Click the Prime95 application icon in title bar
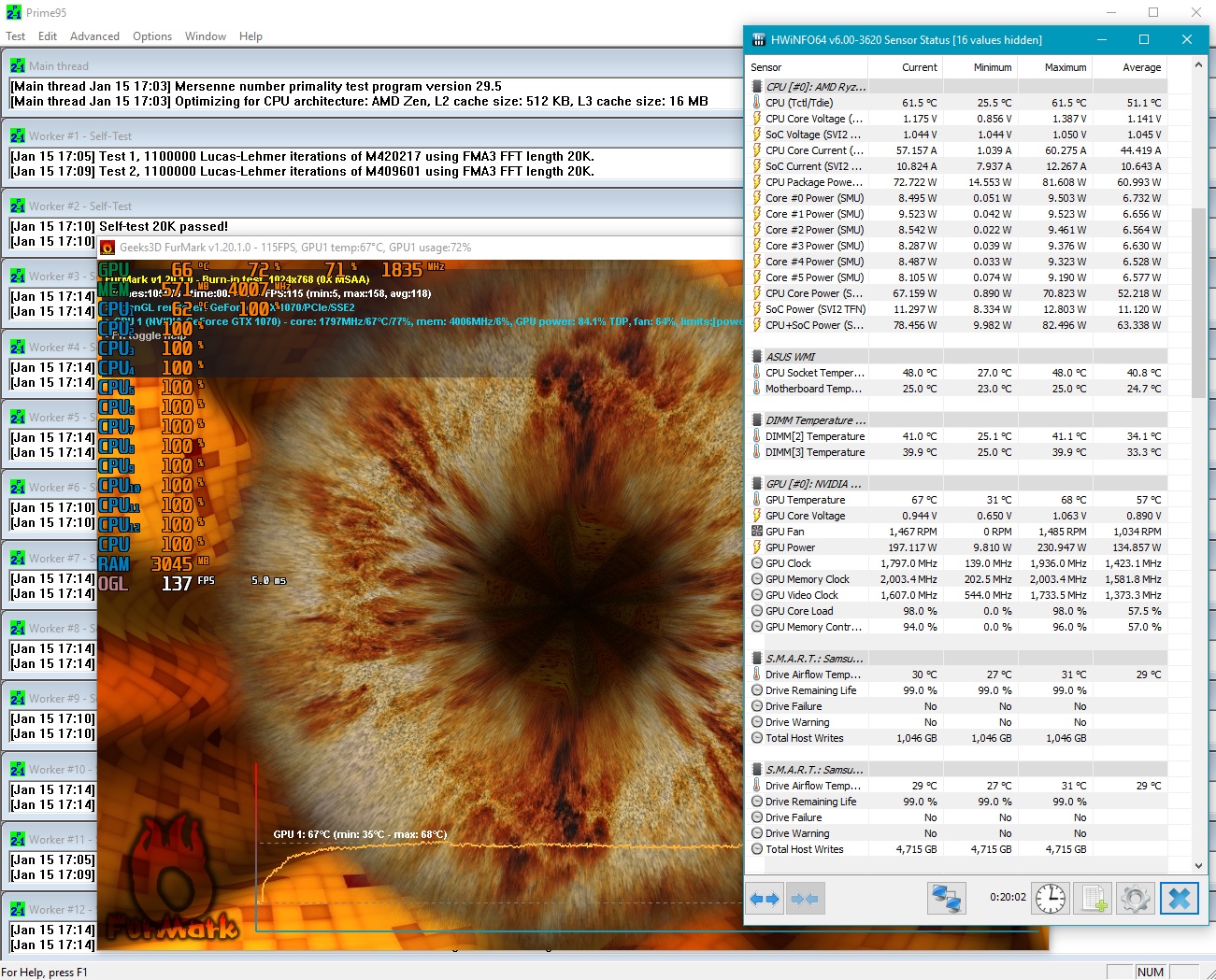 tap(14, 12)
